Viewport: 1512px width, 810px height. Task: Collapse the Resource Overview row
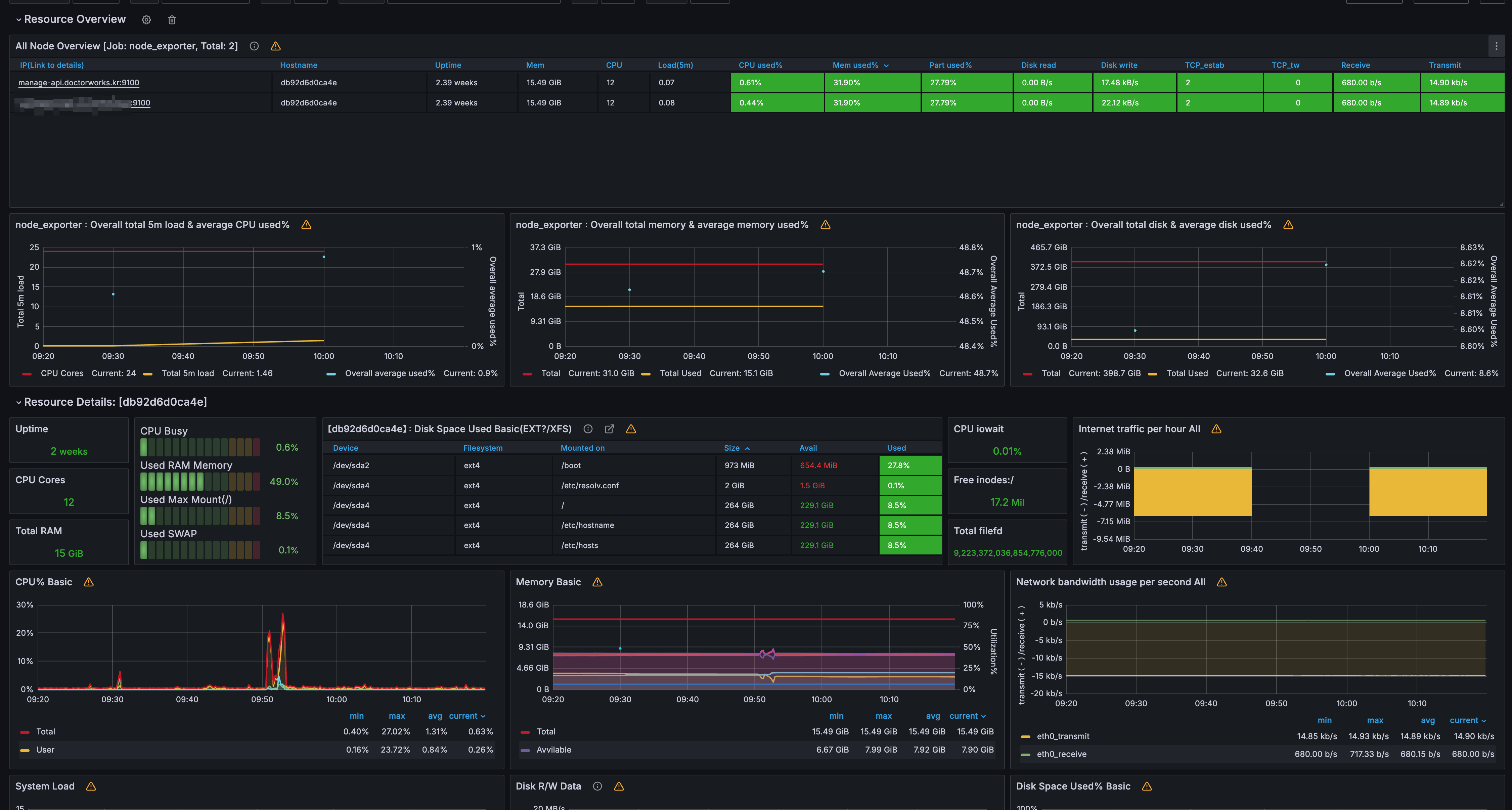18,19
